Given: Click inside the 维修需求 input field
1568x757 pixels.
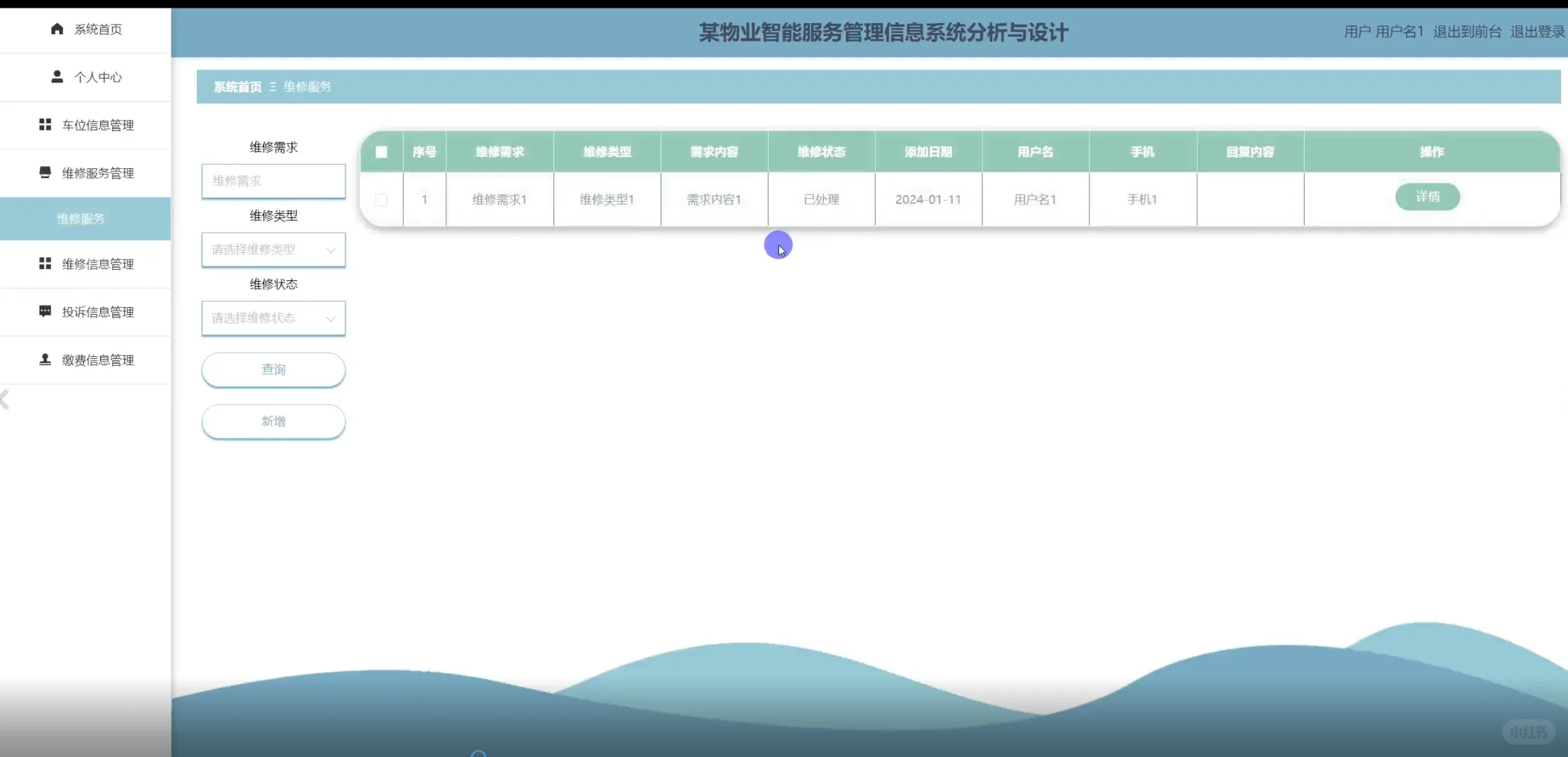Looking at the screenshot, I should pos(273,181).
